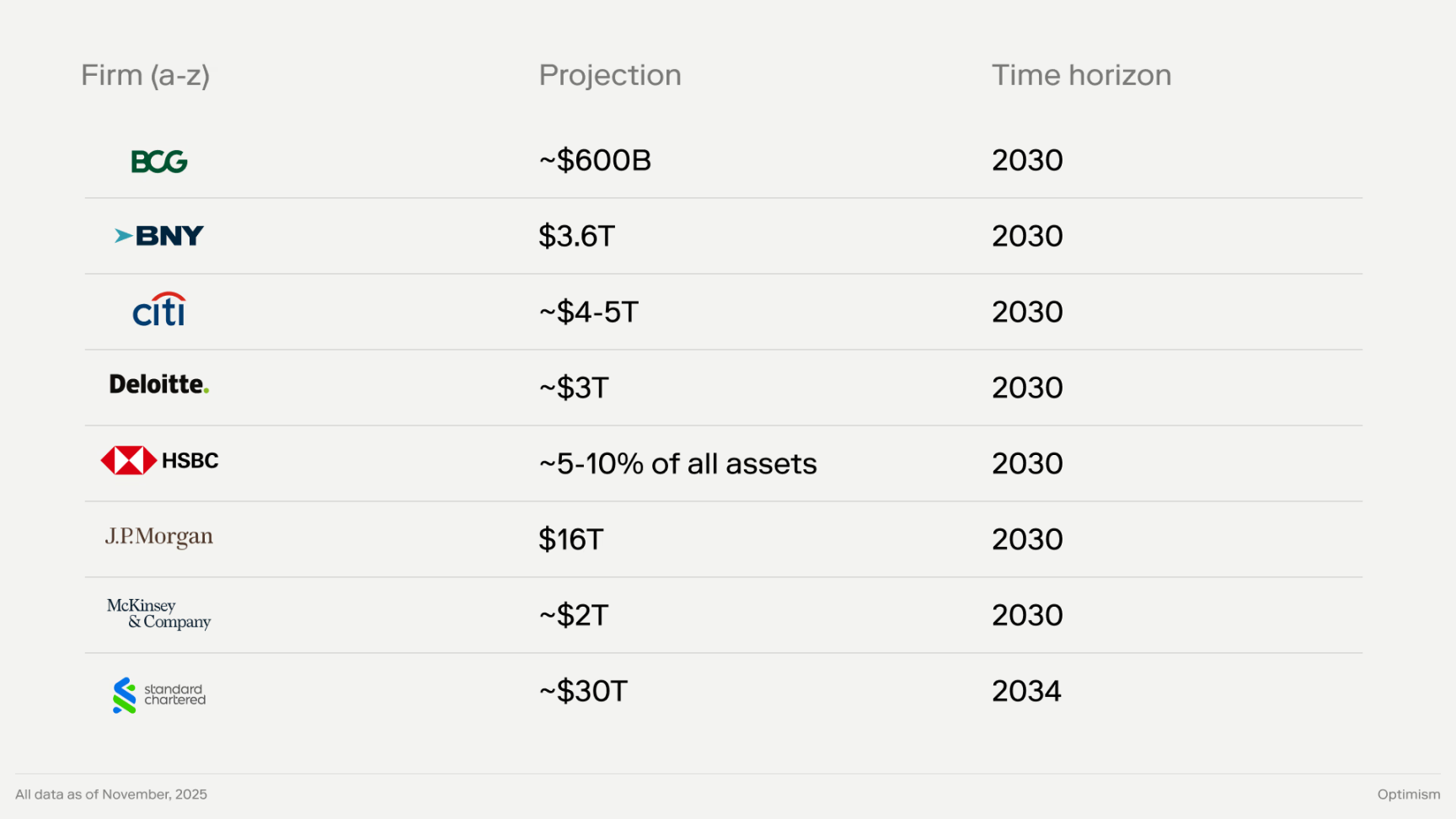
Task: Click the BNY logo
Action: 159,236
